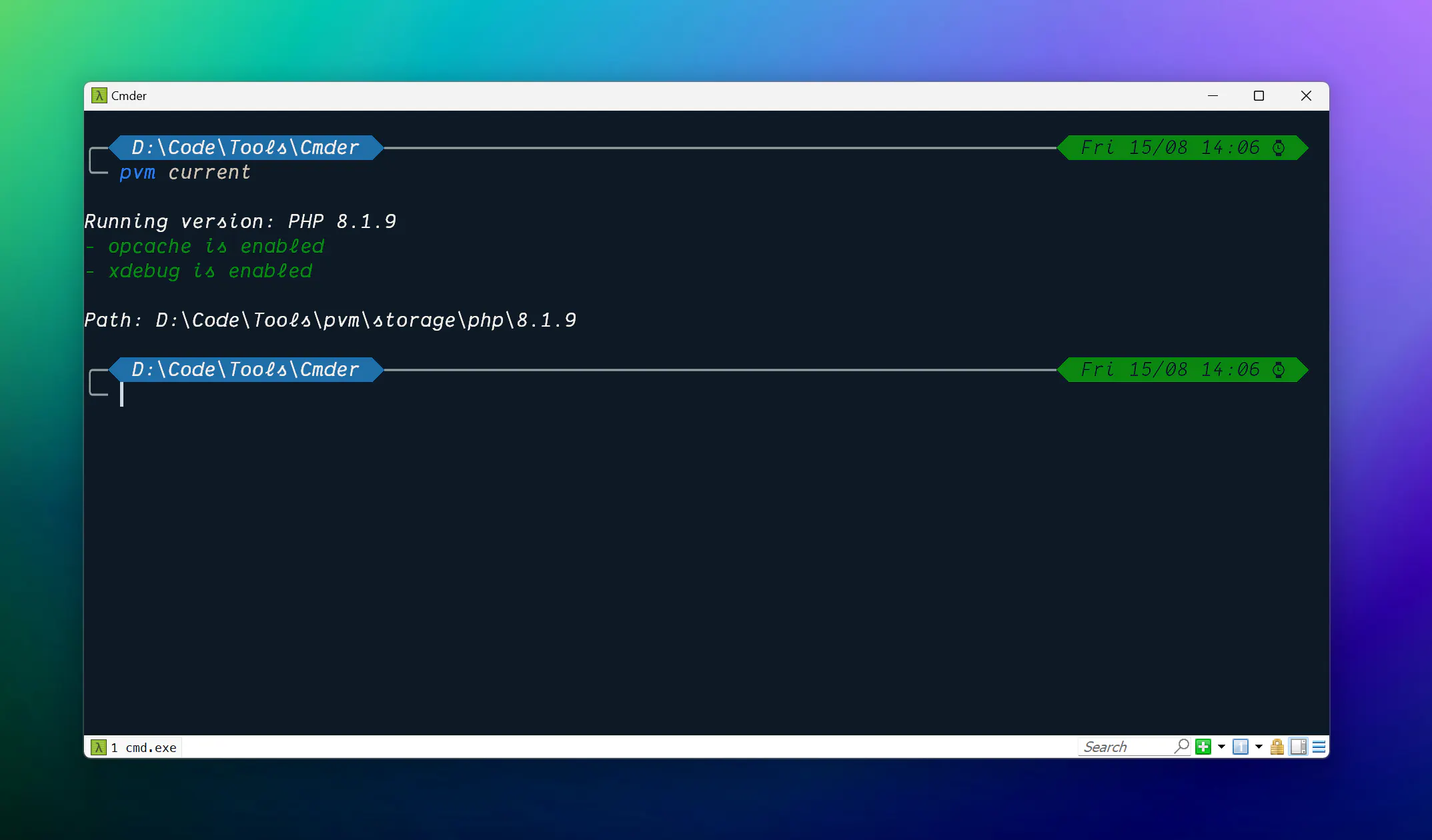Minimize the Cmder window
The width and height of the screenshot is (1432, 840).
pos(1213,96)
